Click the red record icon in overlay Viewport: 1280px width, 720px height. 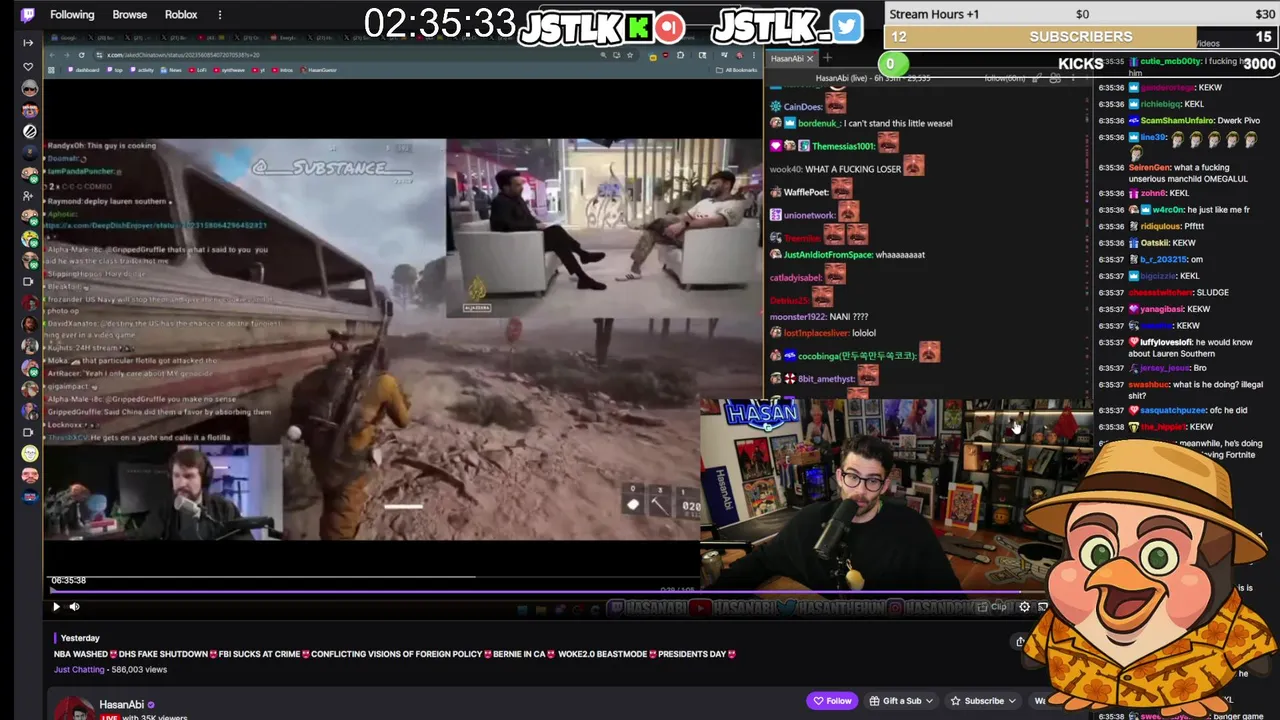[669, 27]
